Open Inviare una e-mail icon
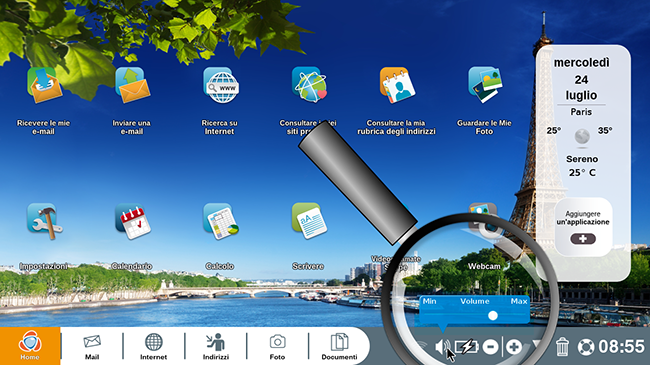Image resolution: width=650 pixels, height=365 pixels. coord(133,85)
